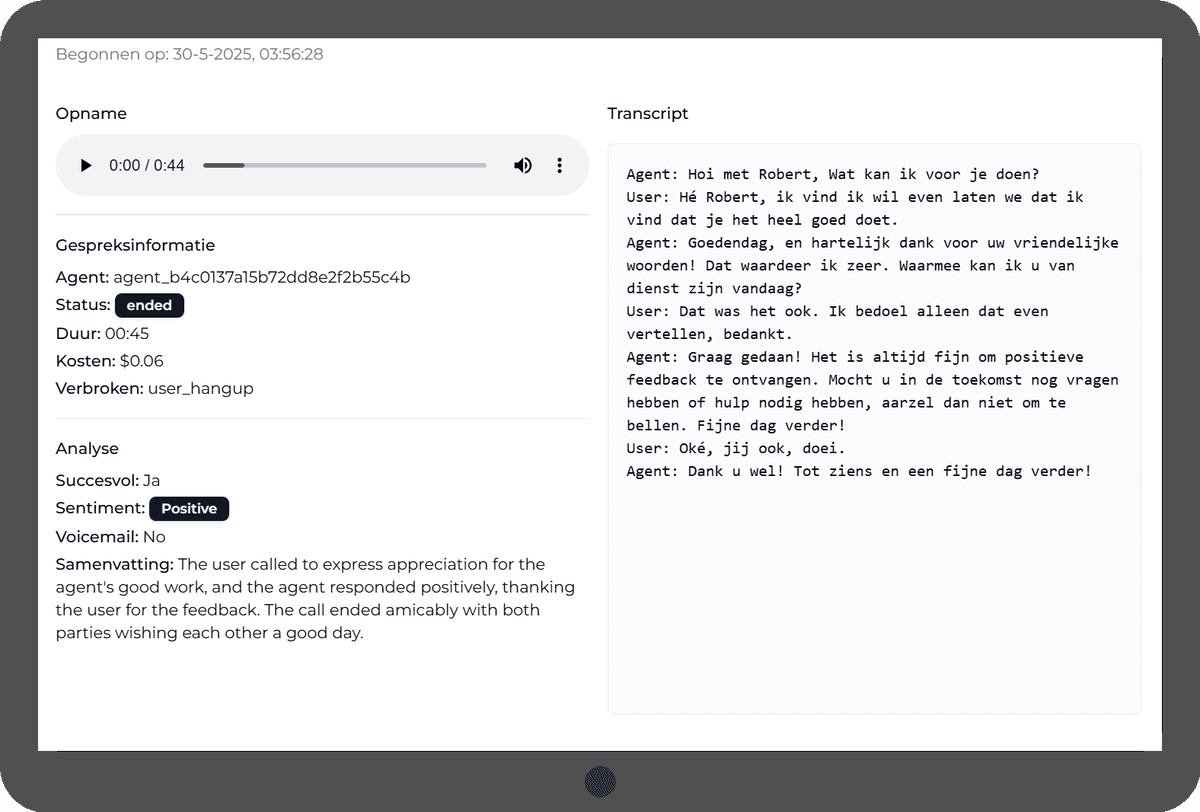Click the dark circular widget icon below the panel
This screenshot has height=812, width=1200.
click(600, 782)
